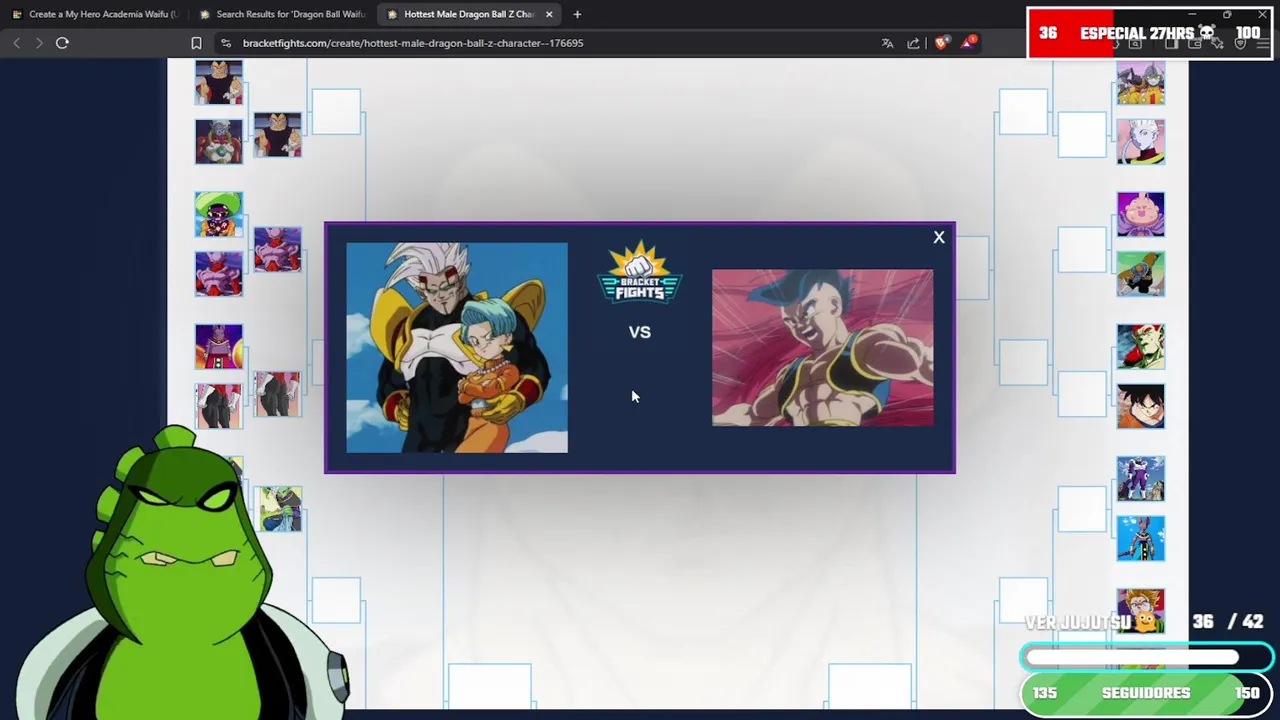Open Brave Rewards triangle icon
The width and height of the screenshot is (1280, 720).
968,43
